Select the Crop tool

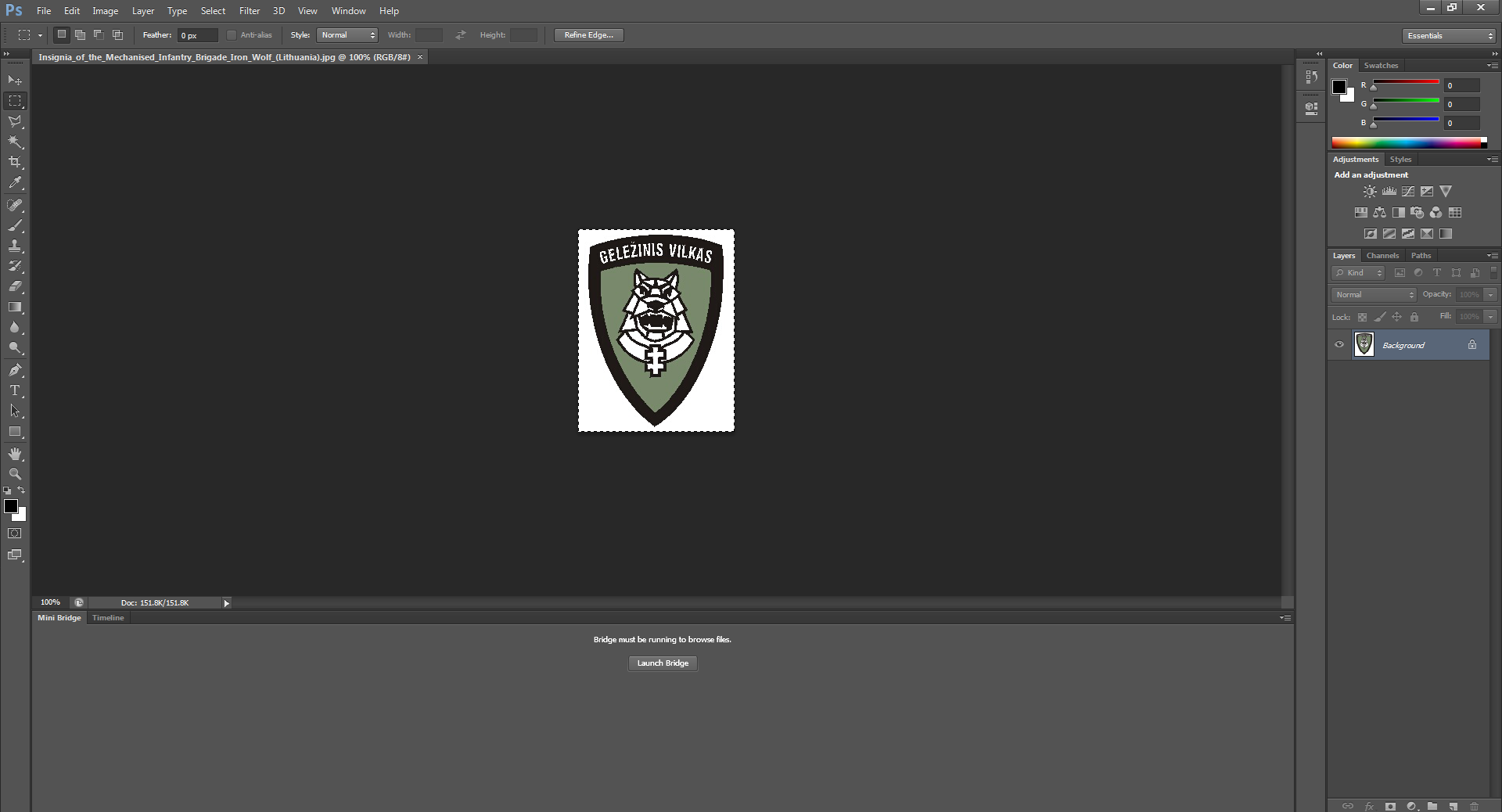coord(15,162)
